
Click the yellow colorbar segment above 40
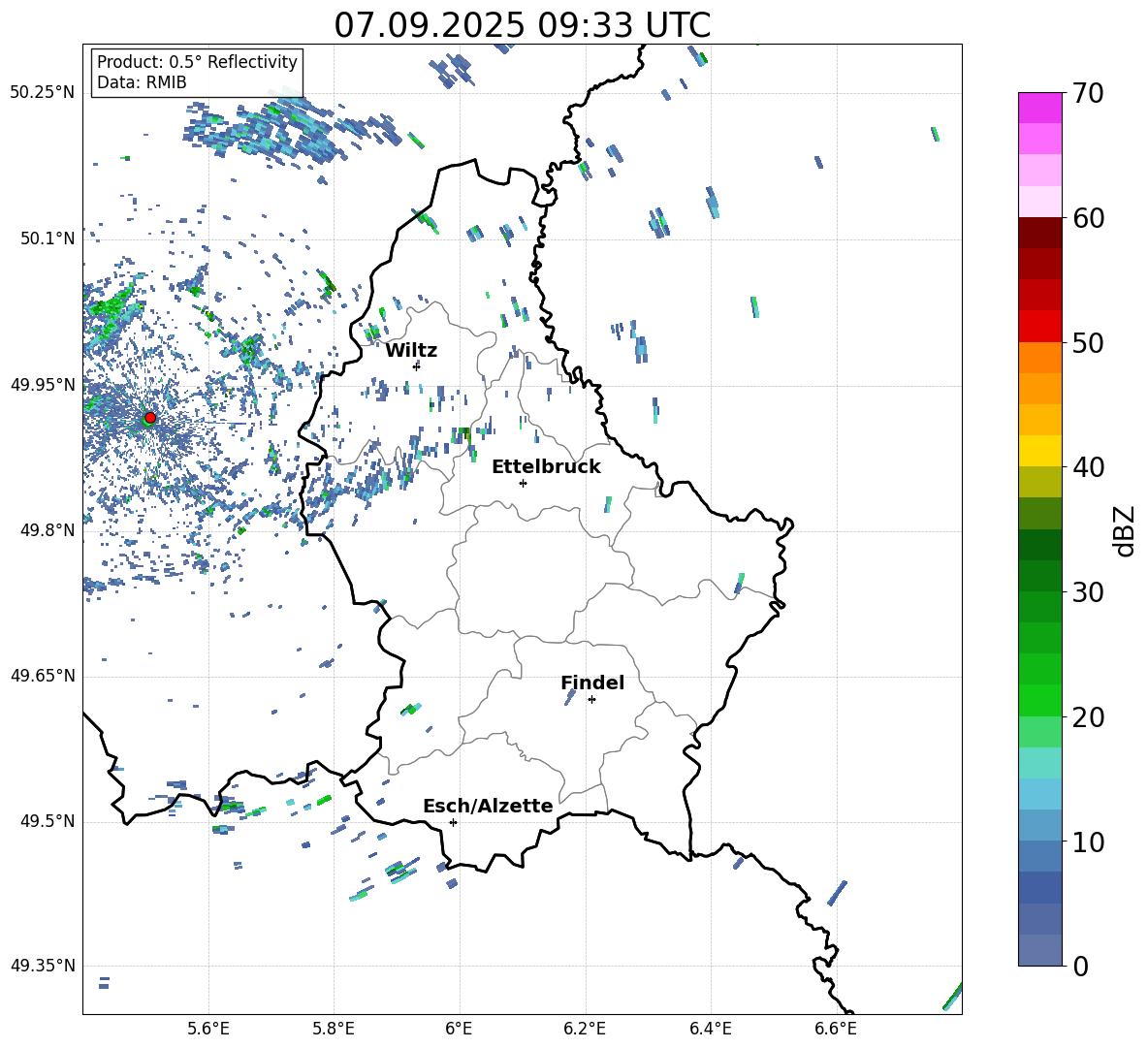pyautogui.click(x=1039, y=451)
